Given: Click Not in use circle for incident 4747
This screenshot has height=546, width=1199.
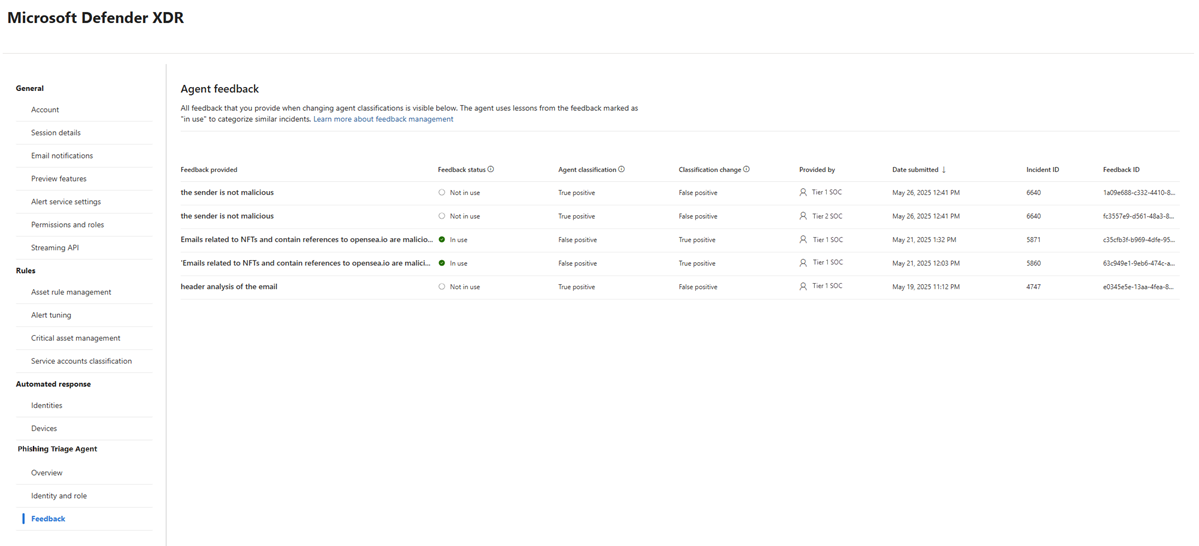Looking at the screenshot, I should pyautogui.click(x=441, y=286).
